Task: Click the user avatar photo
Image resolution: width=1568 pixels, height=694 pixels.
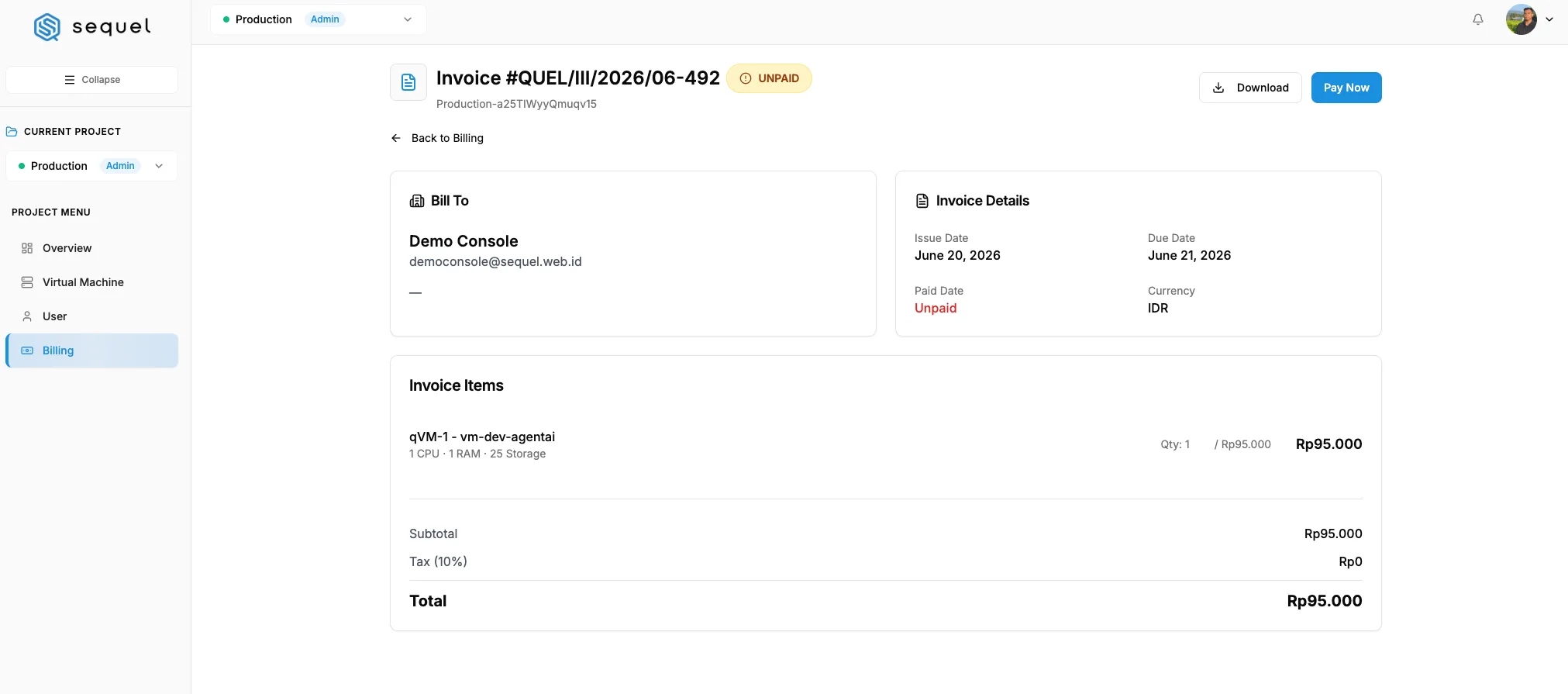Action: click(1521, 19)
